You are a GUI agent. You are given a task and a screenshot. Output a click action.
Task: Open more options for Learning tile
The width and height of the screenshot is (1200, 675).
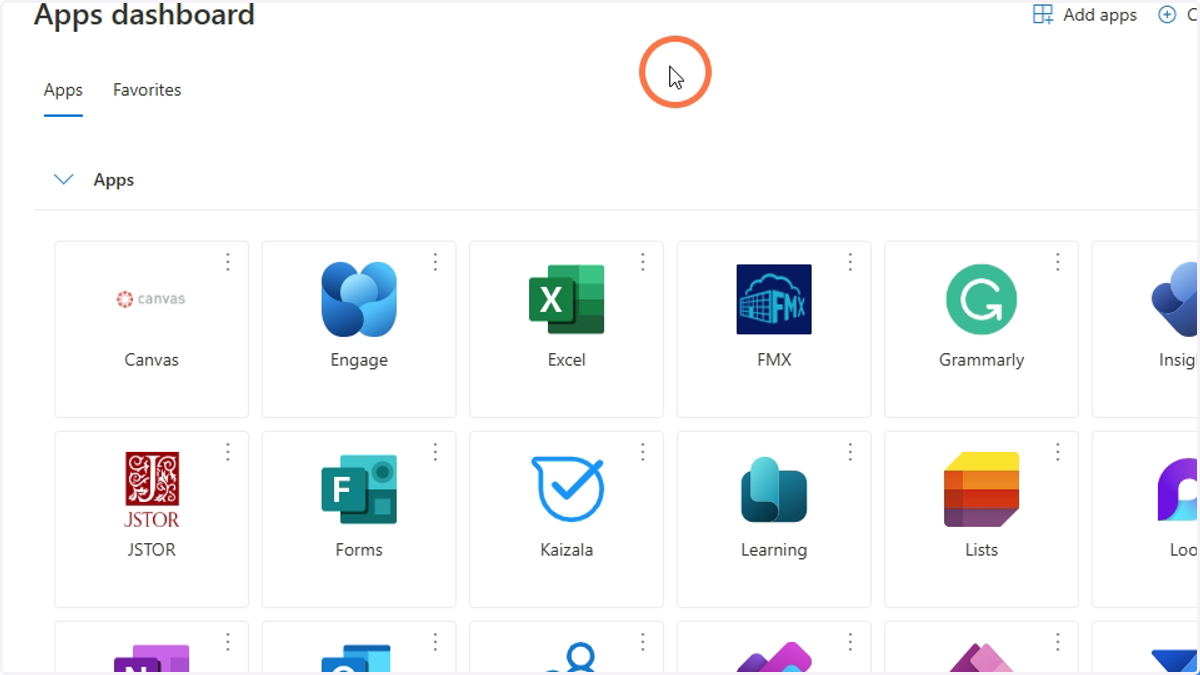tap(850, 452)
